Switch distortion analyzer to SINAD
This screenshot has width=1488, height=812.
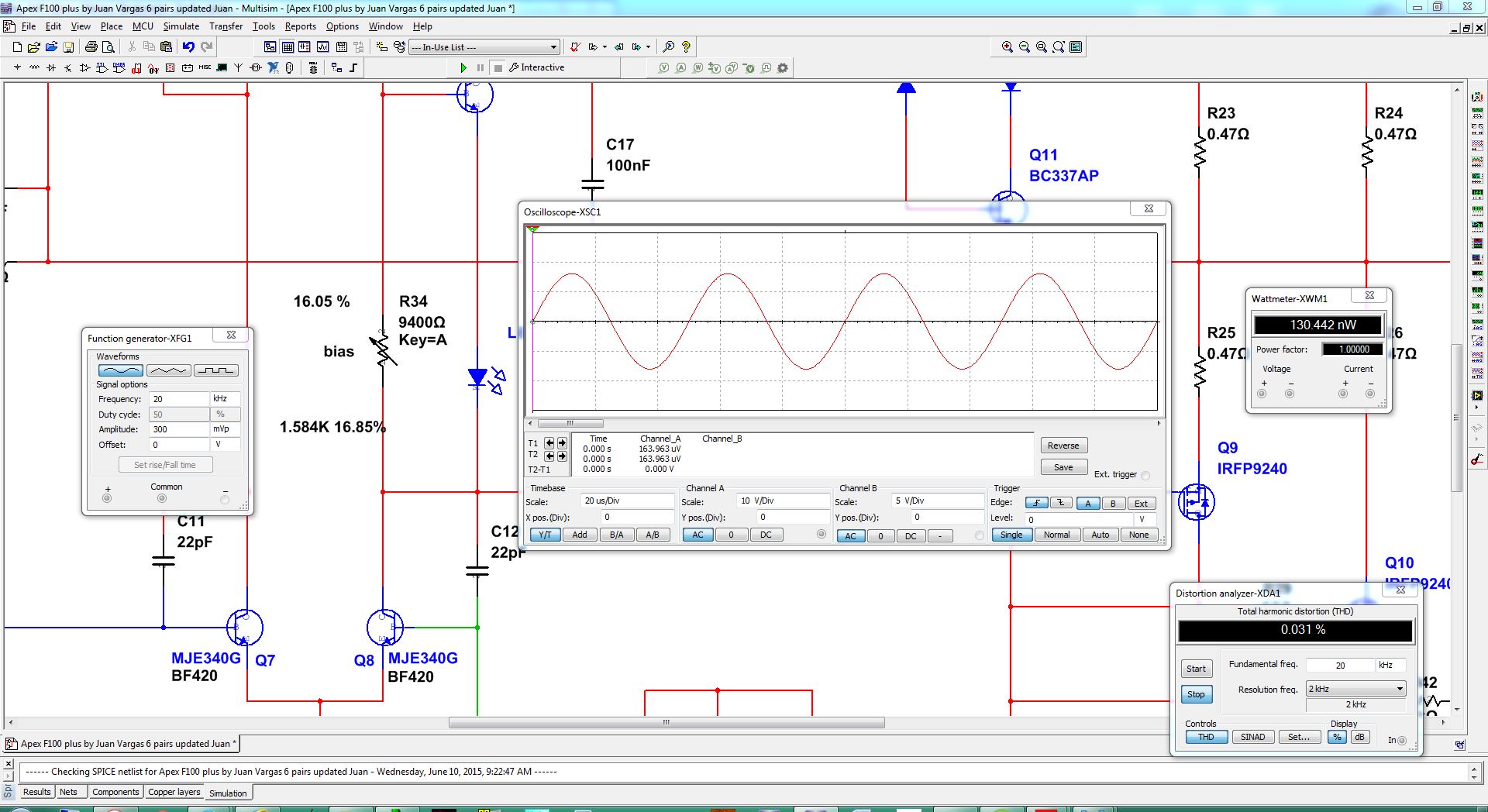click(1252, 737)
